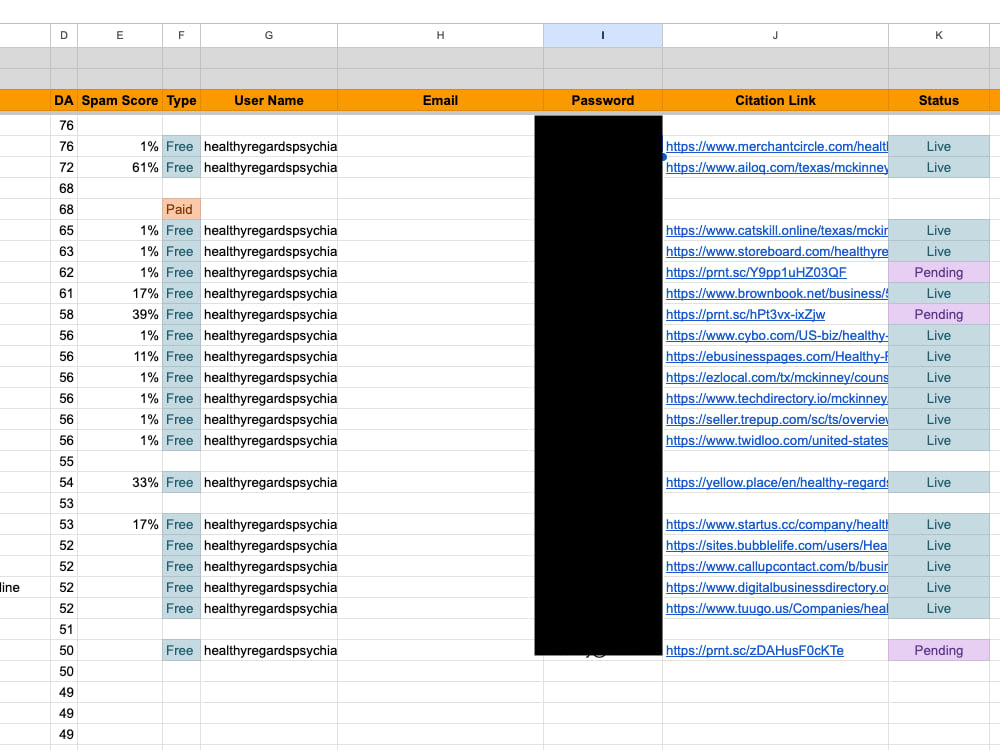This screenshot has height=750, width=1000.
Task: Select the 61% spam score cell
Action: [120, 167]
